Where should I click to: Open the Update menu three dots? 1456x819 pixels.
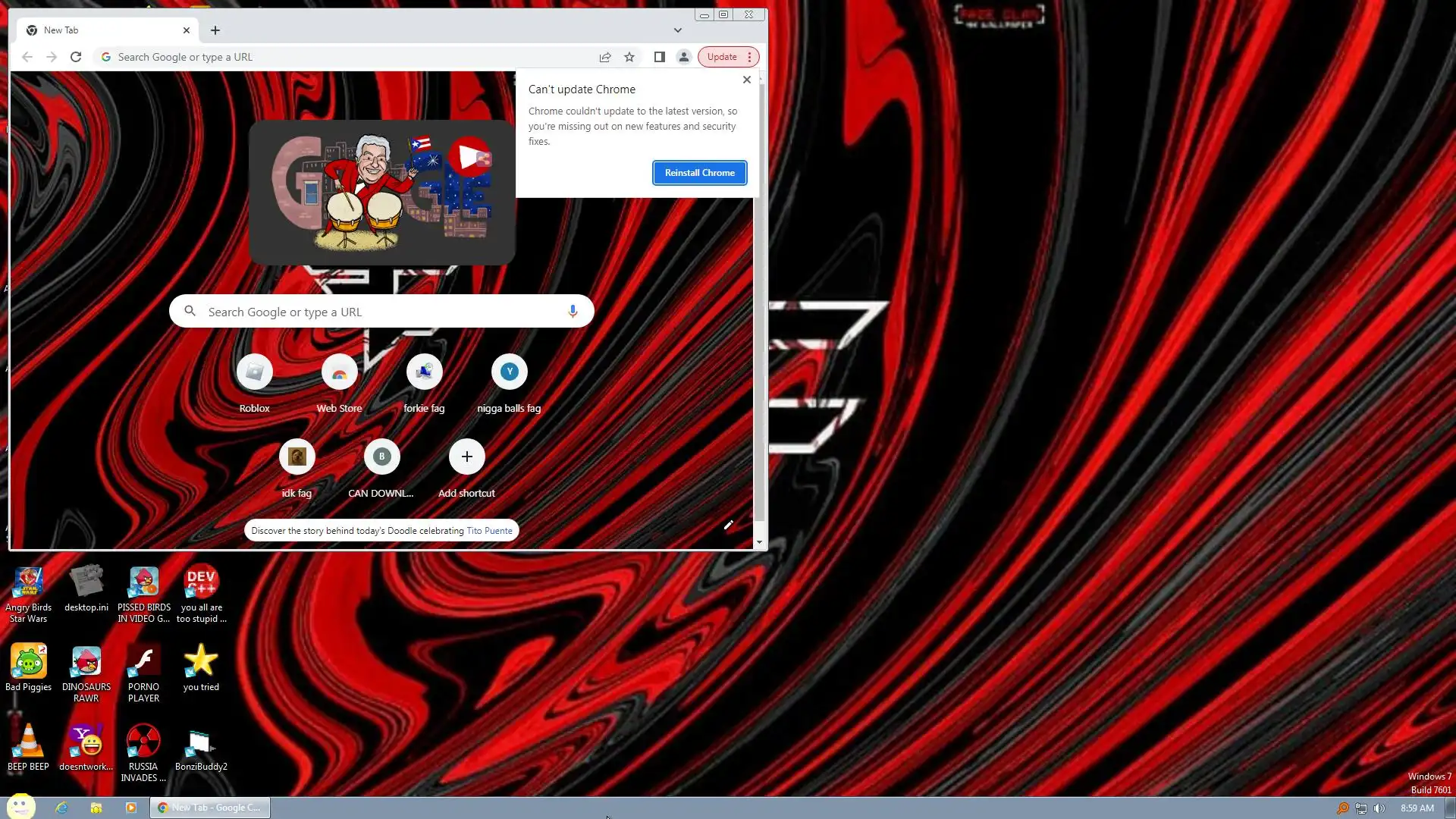click(749, 57)
